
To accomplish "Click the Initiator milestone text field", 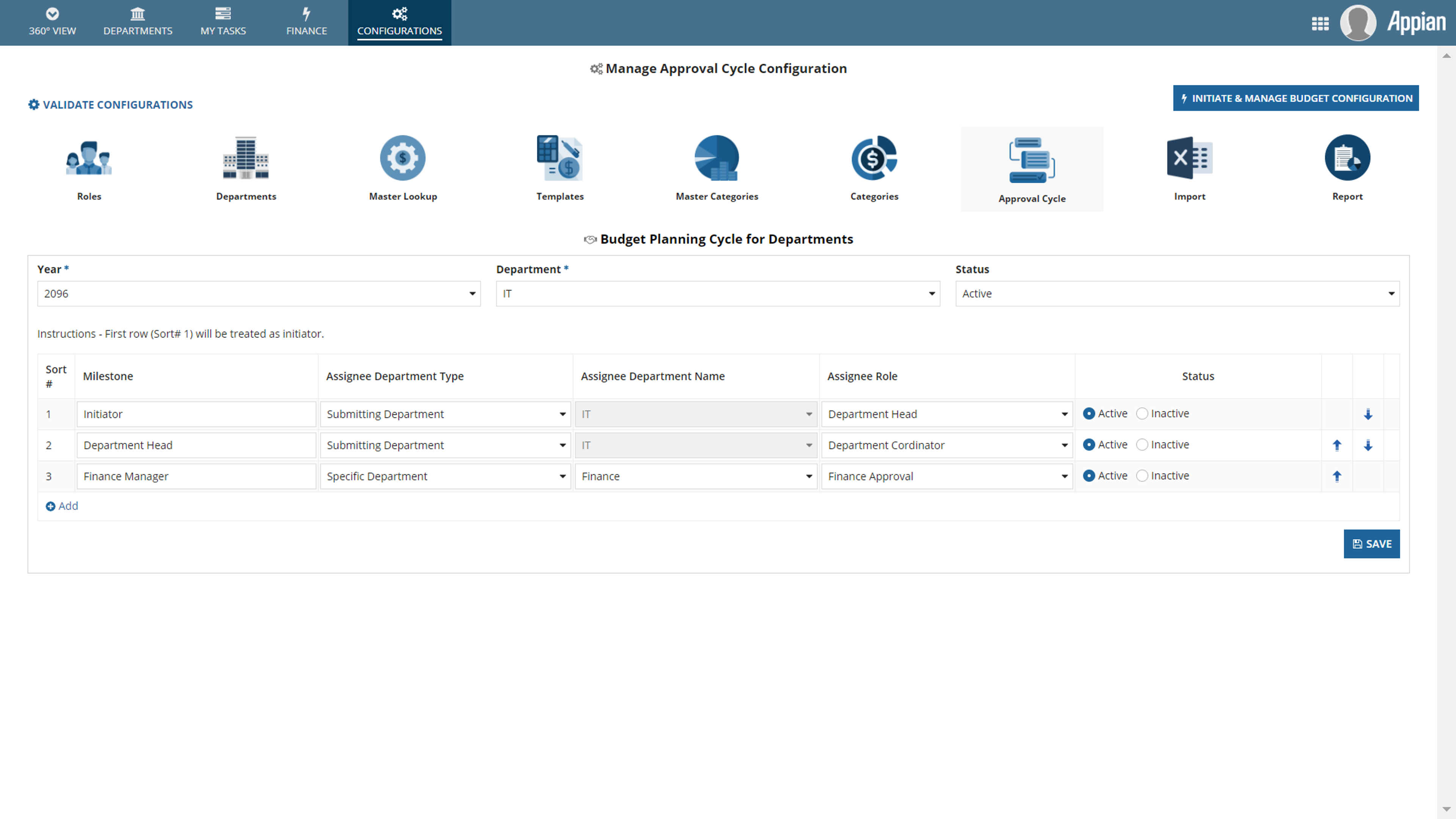I will [196, 414].
